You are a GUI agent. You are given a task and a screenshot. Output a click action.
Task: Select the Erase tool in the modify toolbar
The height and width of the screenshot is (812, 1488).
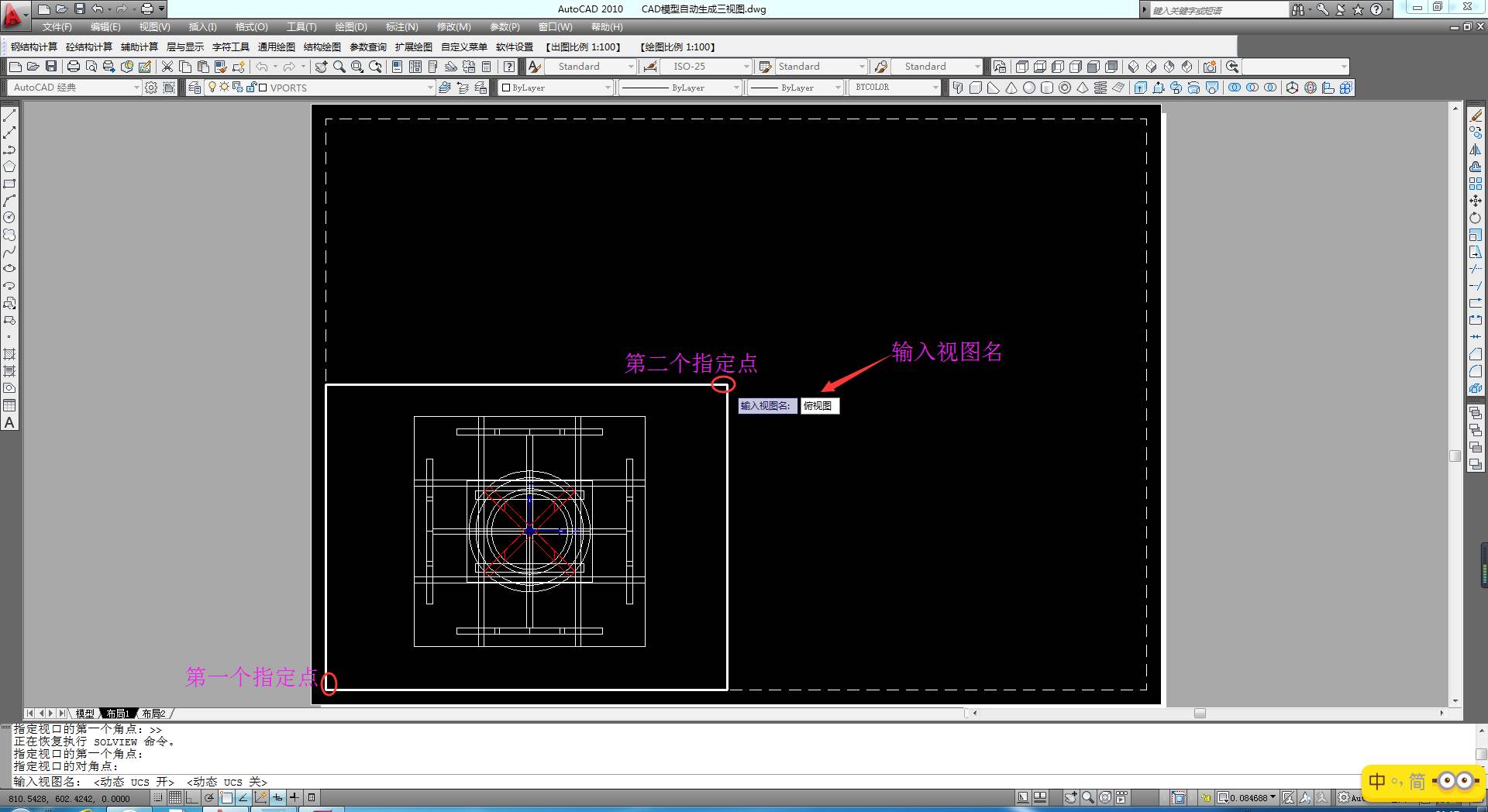pyautogui.click(x=1476, y=116)
